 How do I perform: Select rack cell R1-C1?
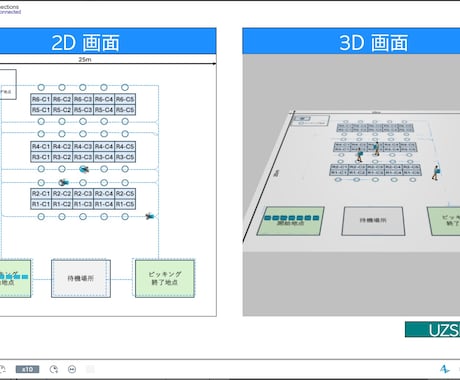(41, 204)
